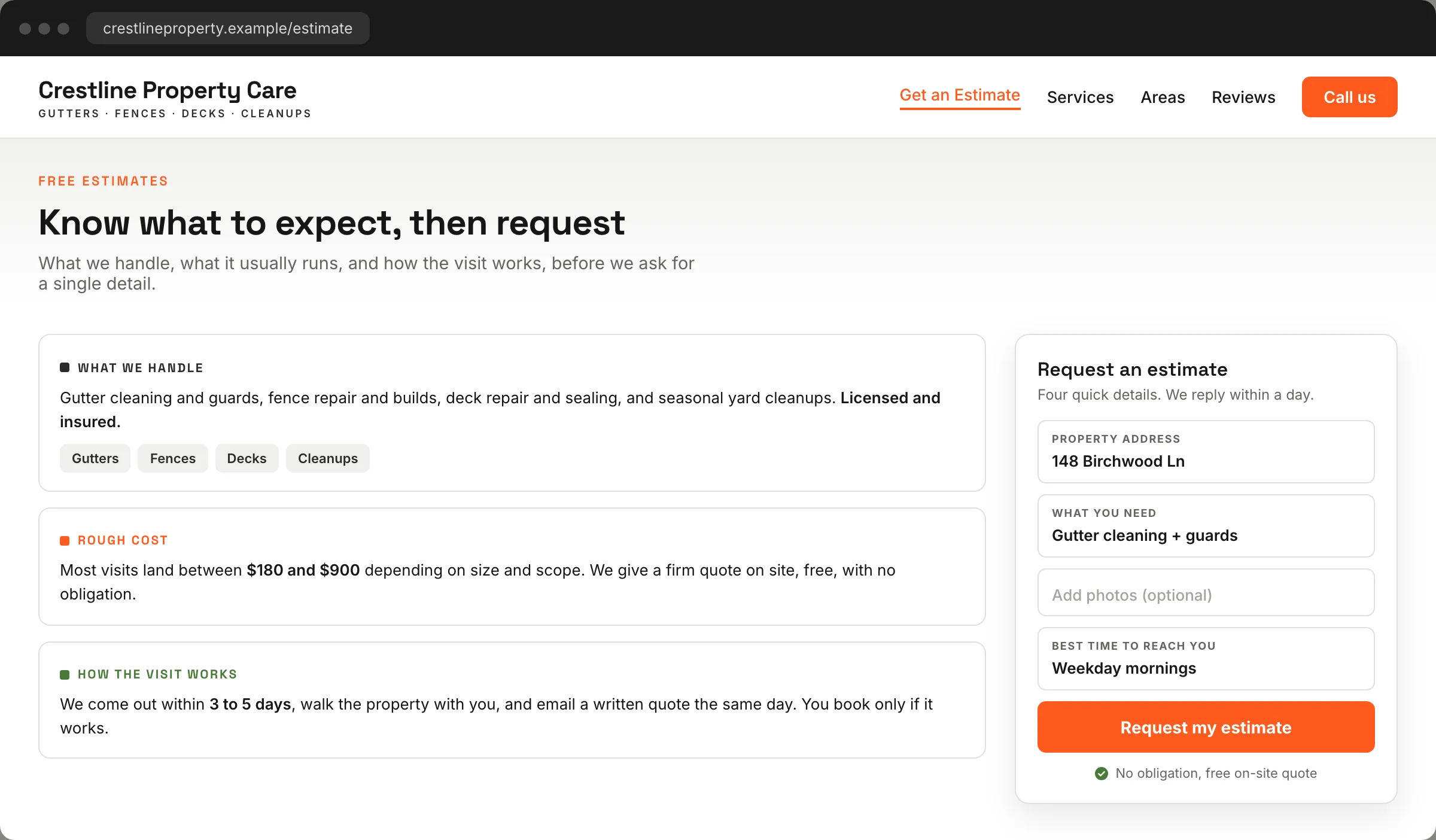1436x840 pixels.
Task: Select the Cleanups chip
Action: point(328,458)
